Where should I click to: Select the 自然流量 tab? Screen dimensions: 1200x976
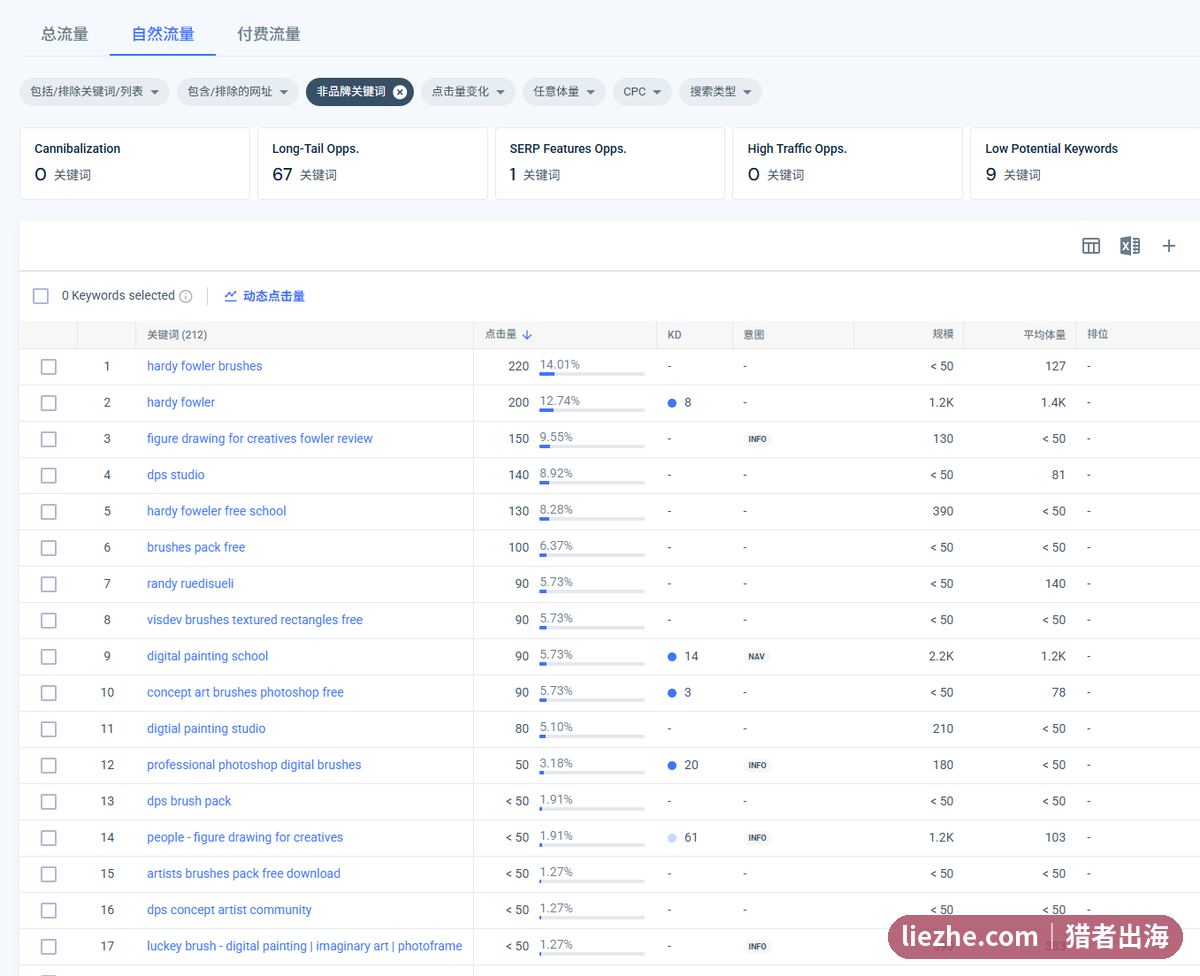click(163, 34)
